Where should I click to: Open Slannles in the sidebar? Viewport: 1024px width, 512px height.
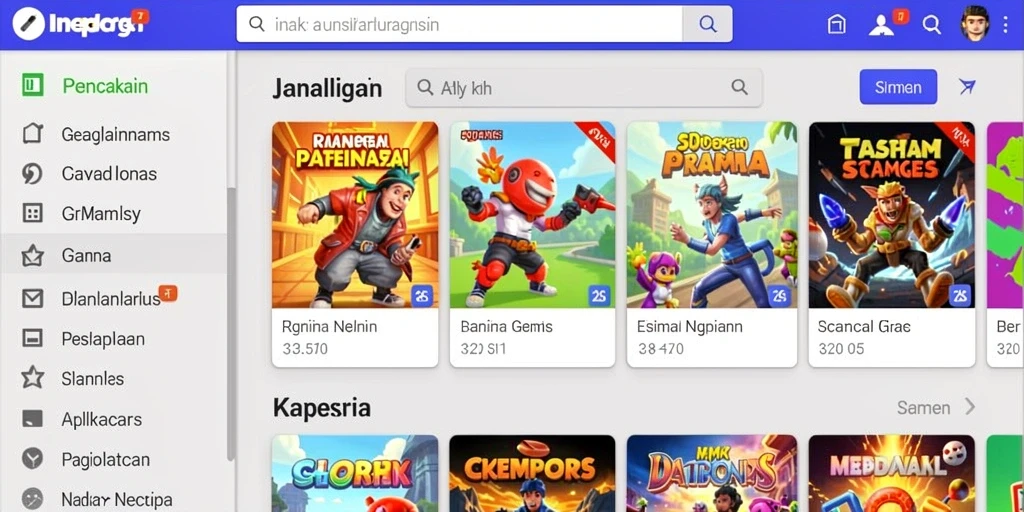[x=114, y=378]
